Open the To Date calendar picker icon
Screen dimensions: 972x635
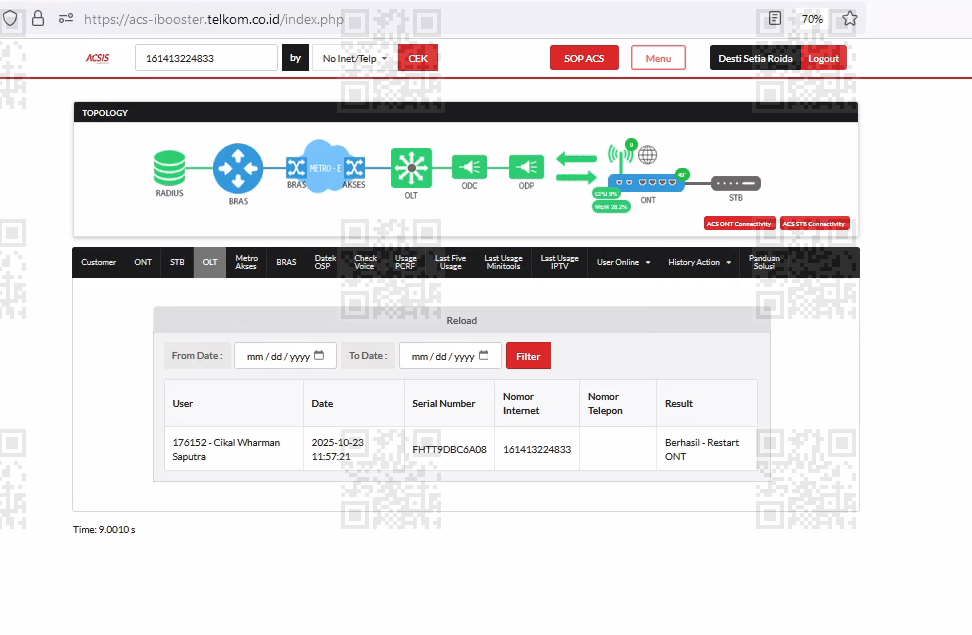tap(484, 355)
